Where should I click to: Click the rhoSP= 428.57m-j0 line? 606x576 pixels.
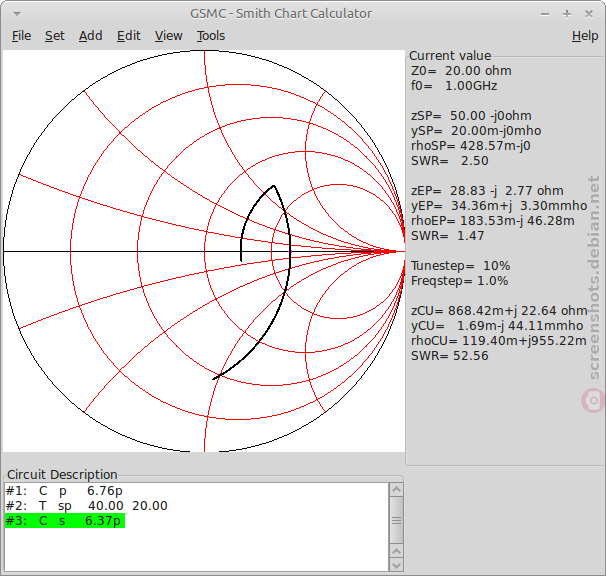click(x=471, y=146)
